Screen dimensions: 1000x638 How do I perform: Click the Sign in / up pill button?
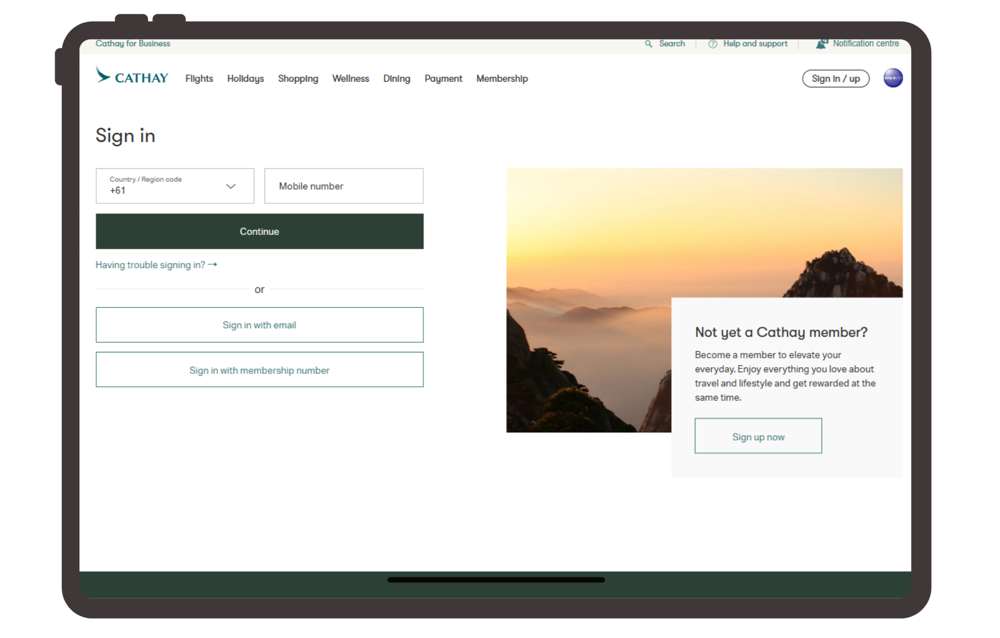coord(835,79)
